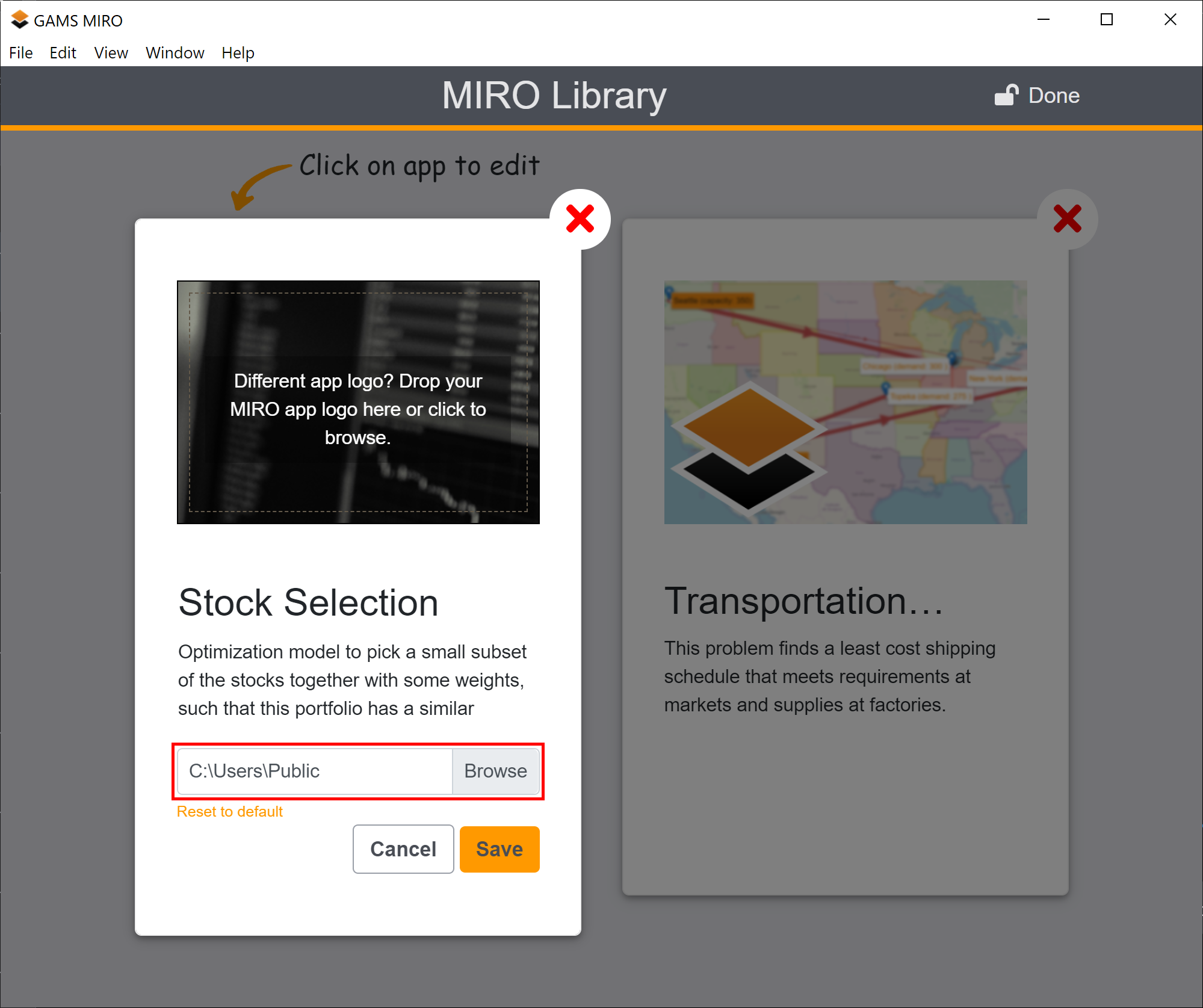Screen dimensions: 1203x1008
Task: Save the Stock Selection app changes
Action: tap(499, 849)
